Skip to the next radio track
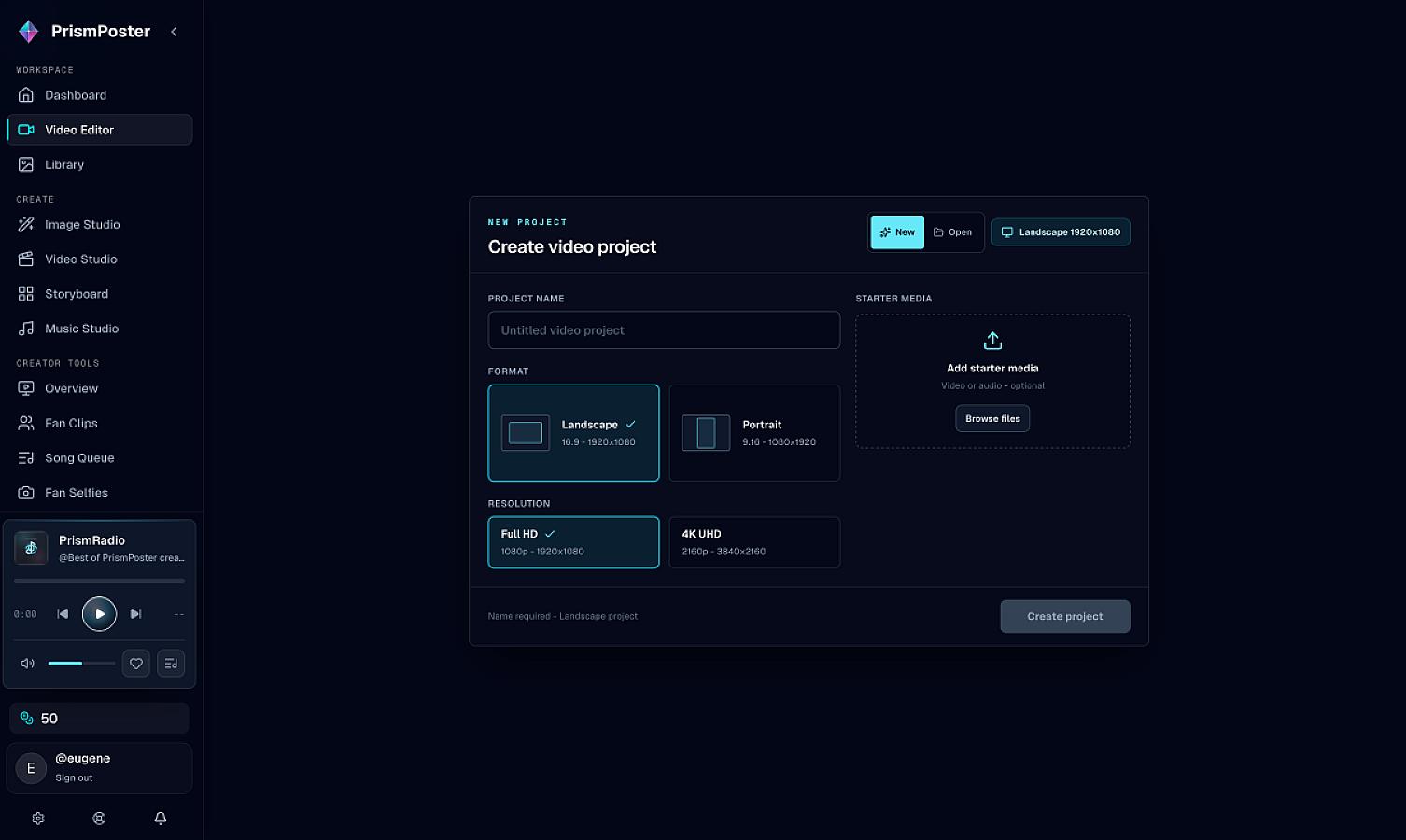The width and height of the screenshot is (1406, 840). [x=136, y=614]
